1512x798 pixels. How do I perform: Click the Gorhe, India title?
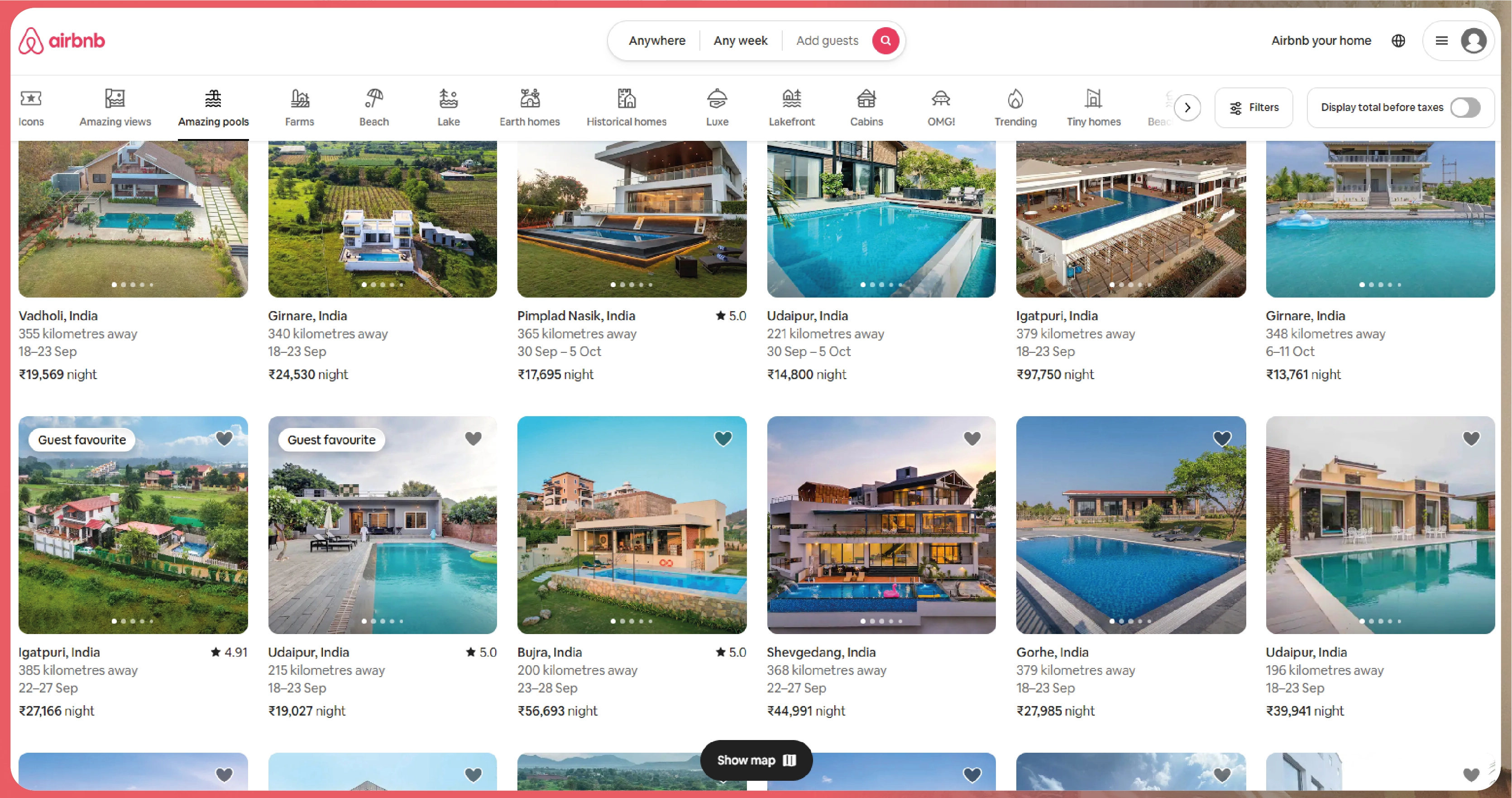tap(1053, 652)
